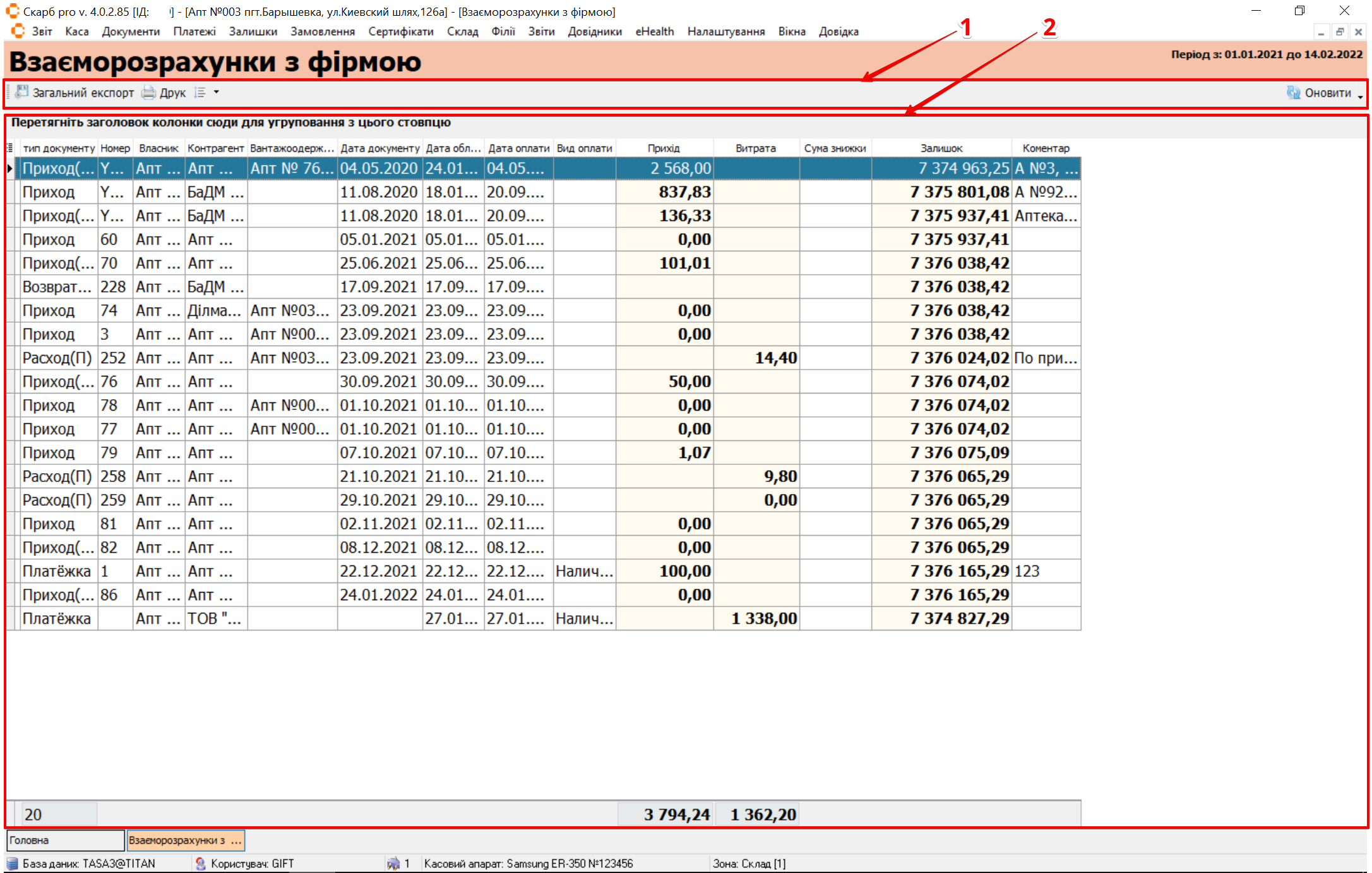
Task: Open the eHealth menu
Action: 654,32
